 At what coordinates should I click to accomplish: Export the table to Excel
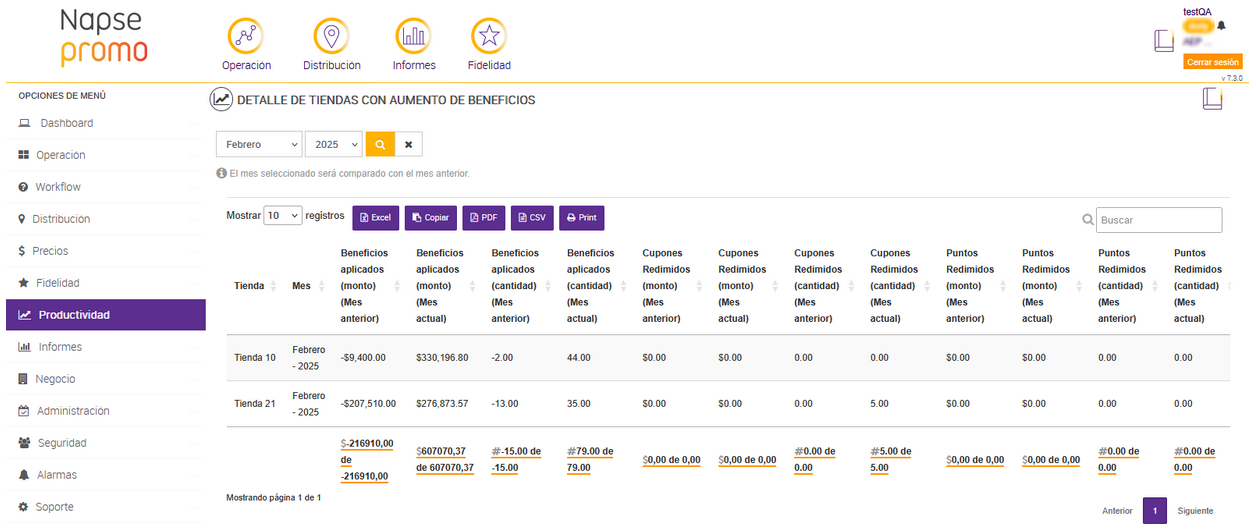375,218
